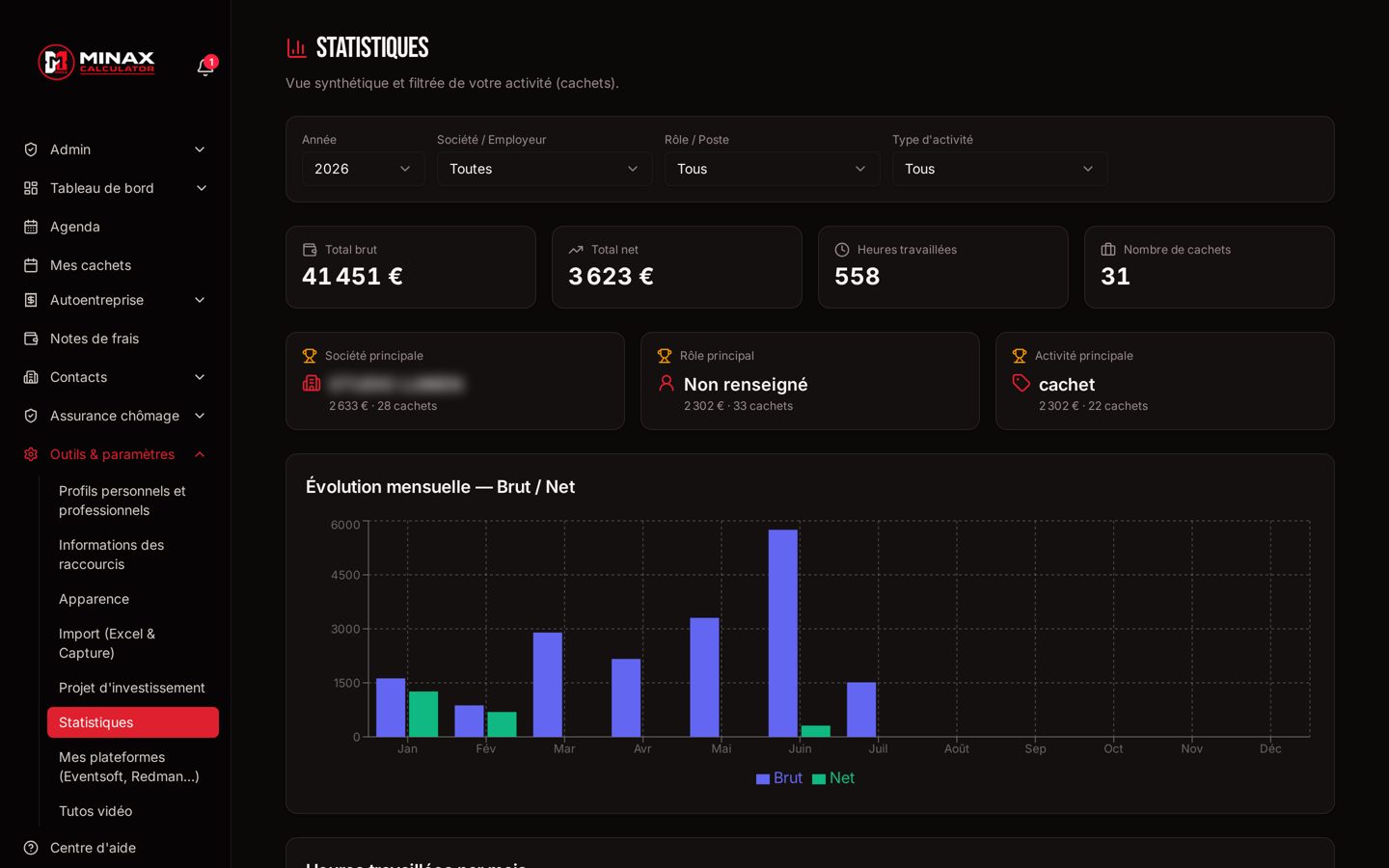Open the Année dropdown showing 2026
Viewport: 1389px width, 868px height.
pyautogui.click(x=364, y=169)
